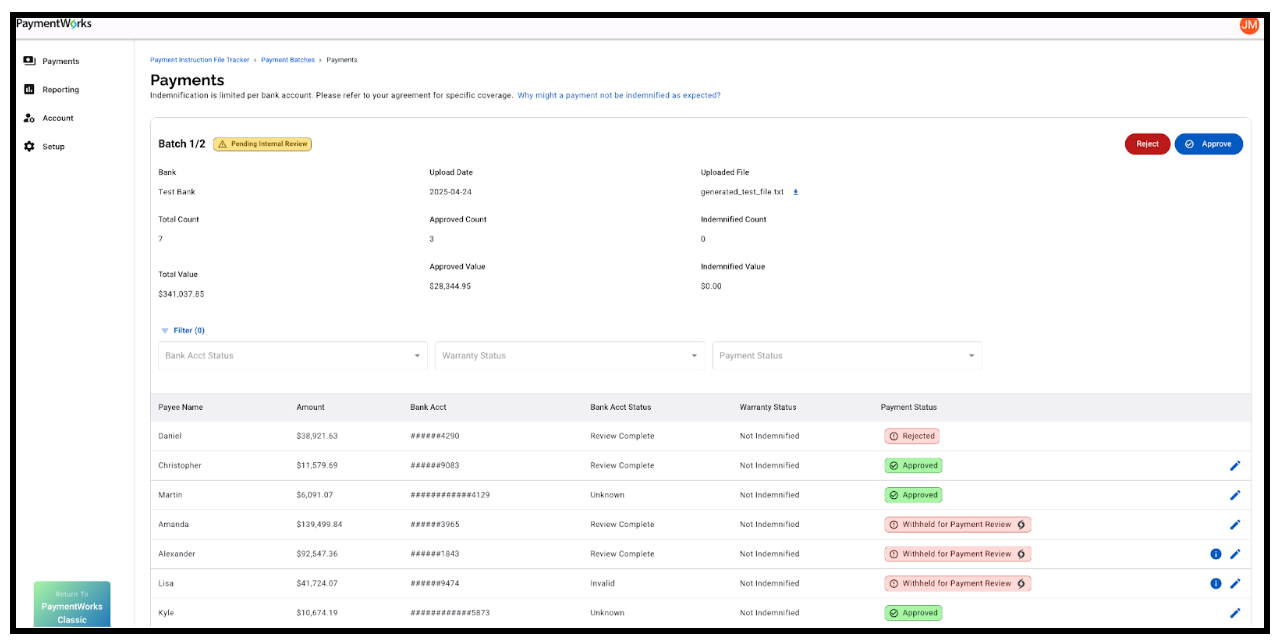This screenshot has height=640, width=1273.
Task: Select the Total Value $341,037.85
Action: 181,294
